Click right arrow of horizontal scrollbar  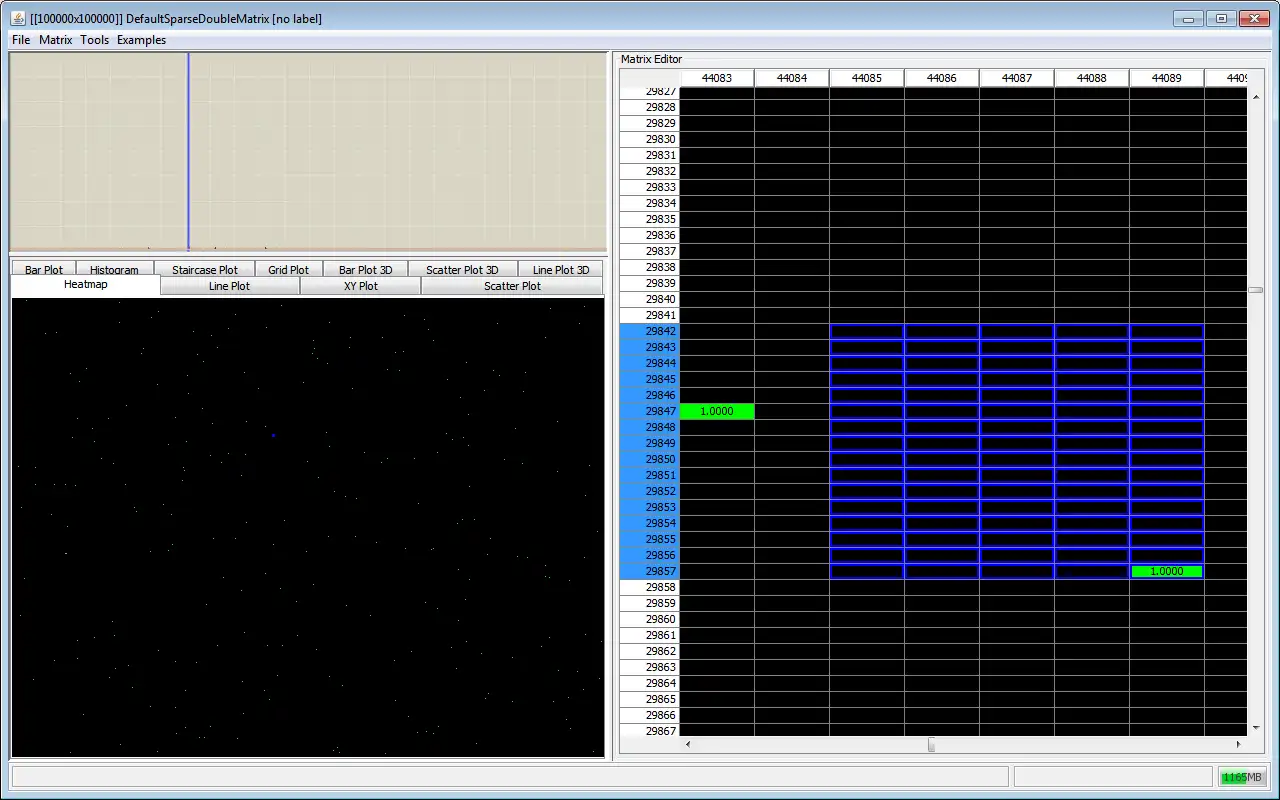1238,744
